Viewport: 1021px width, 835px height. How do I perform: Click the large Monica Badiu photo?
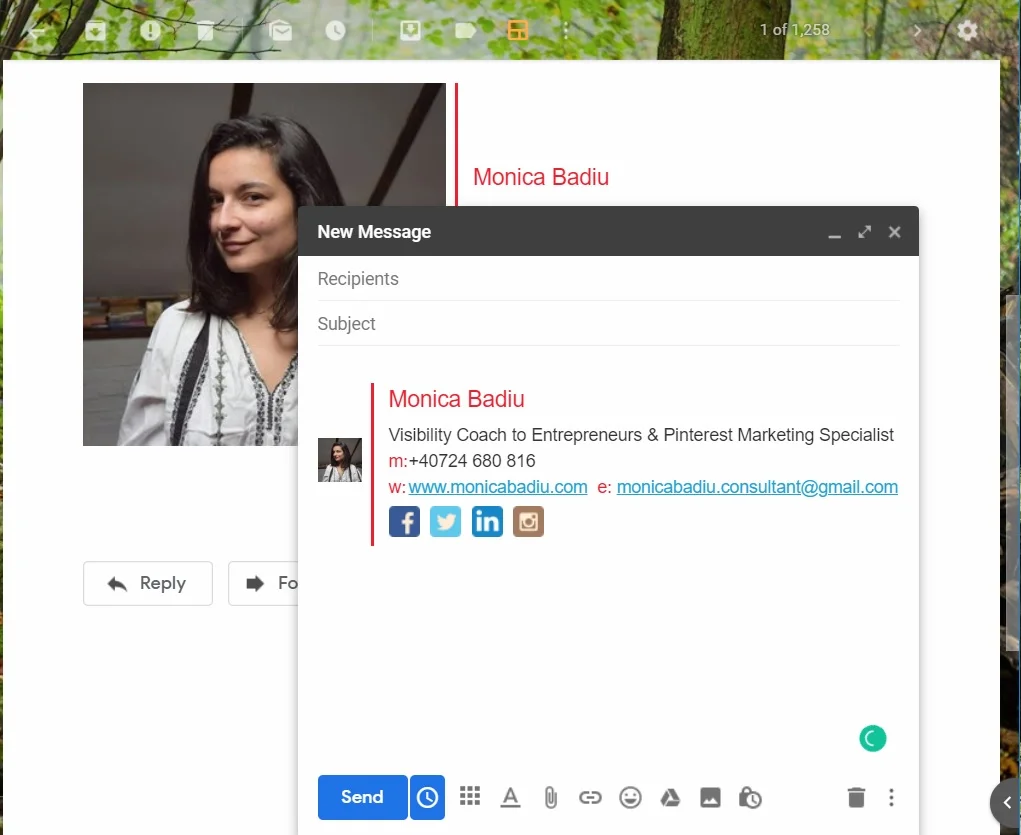click(x=190, y=264)
